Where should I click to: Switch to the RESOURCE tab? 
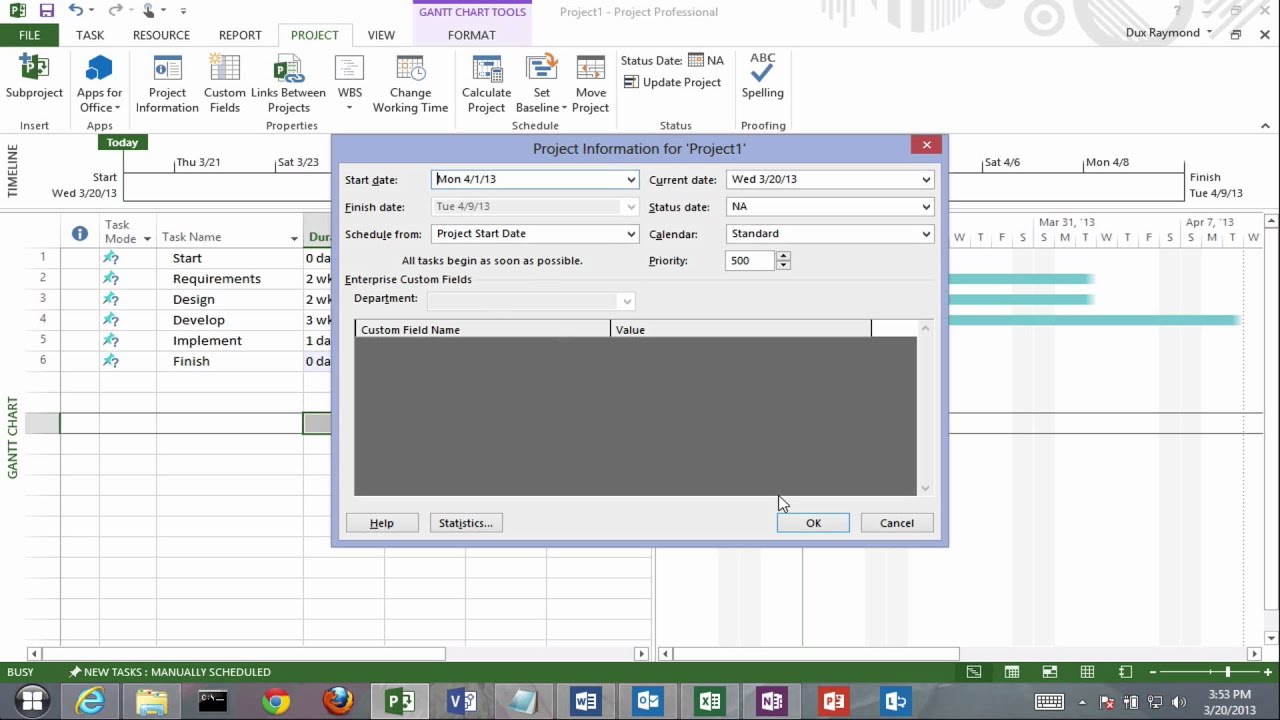[x=161, y=35]
